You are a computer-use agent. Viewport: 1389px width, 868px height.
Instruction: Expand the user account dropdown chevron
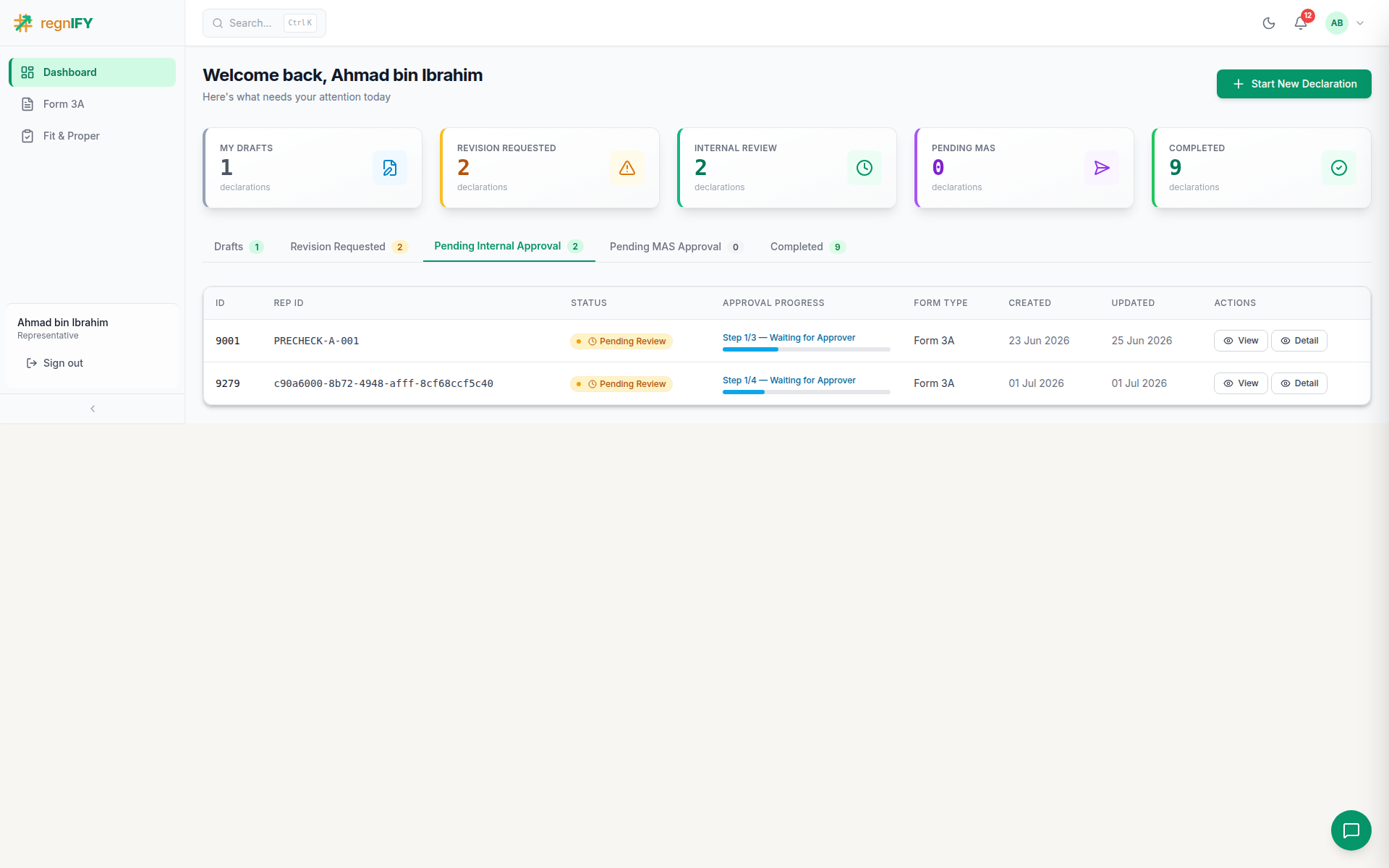pos(1360,23)
